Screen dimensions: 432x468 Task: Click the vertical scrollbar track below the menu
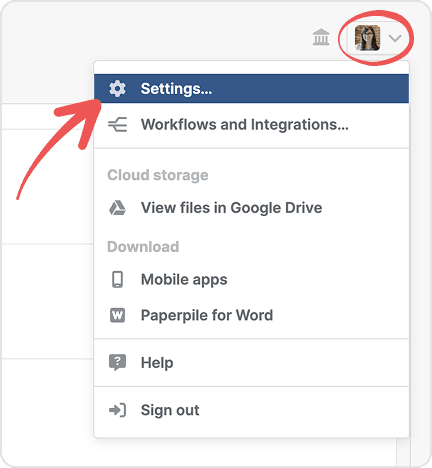tap(403, 452)
